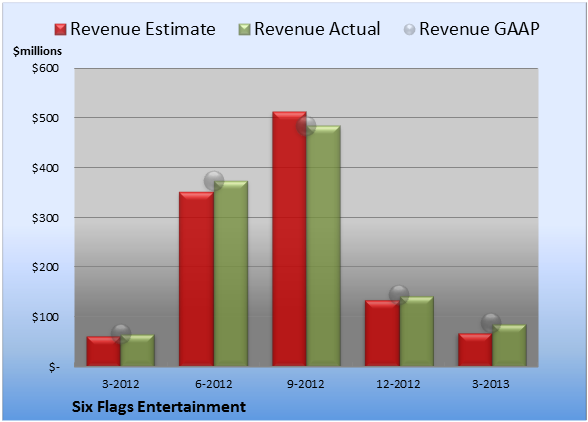
Task: Click the GAAP marker above 3-2013
Action: 491,322
